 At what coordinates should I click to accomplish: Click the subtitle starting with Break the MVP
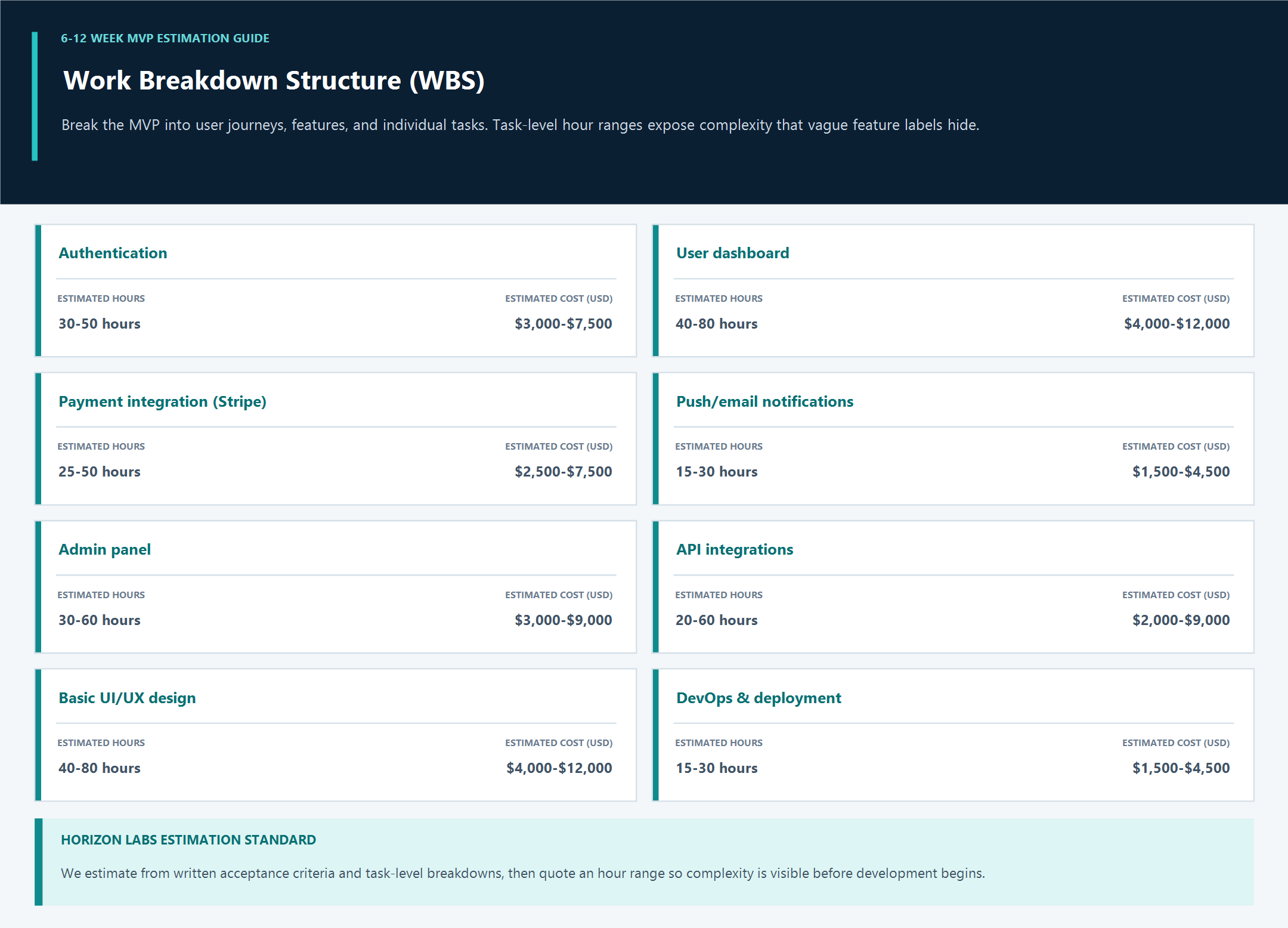click(x=520, y=125)
